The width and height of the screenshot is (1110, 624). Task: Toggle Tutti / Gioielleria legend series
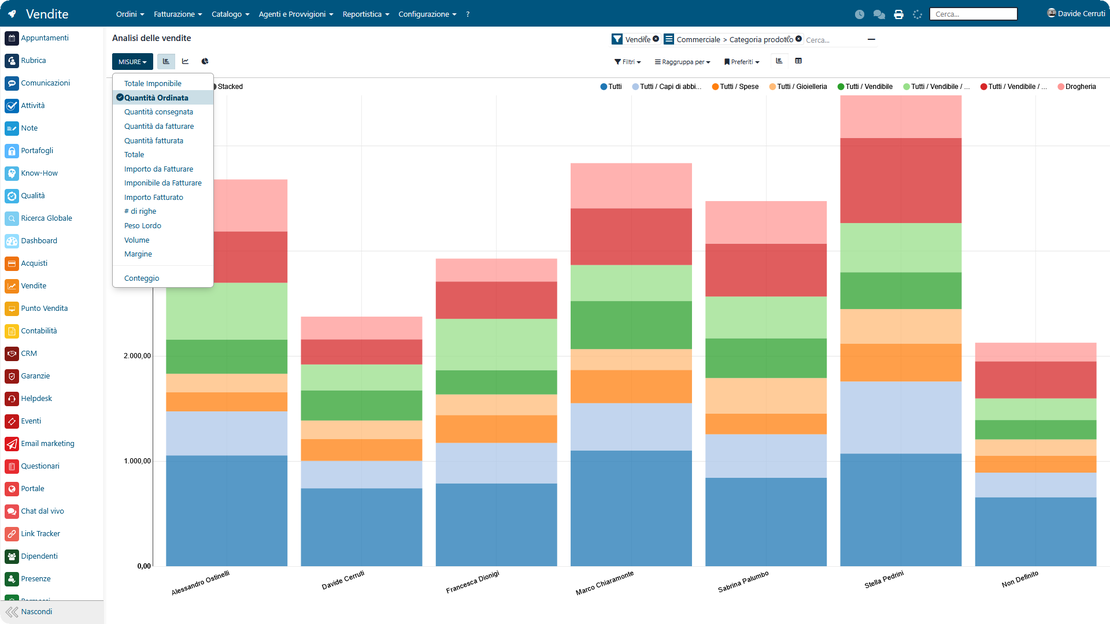(x=798, y=86)
